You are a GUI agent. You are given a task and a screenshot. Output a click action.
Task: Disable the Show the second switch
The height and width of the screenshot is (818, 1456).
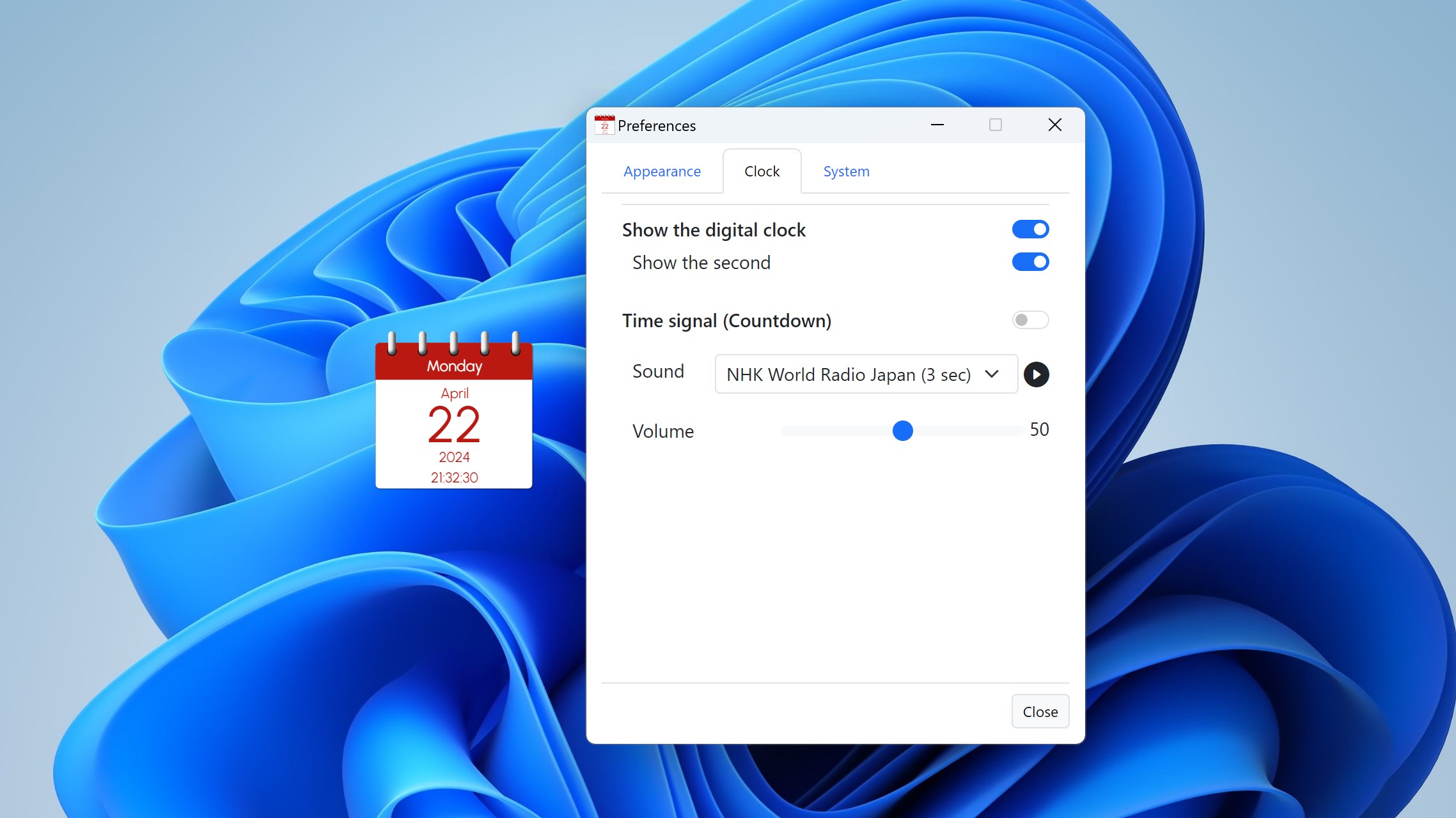[x=1030, y=262]
